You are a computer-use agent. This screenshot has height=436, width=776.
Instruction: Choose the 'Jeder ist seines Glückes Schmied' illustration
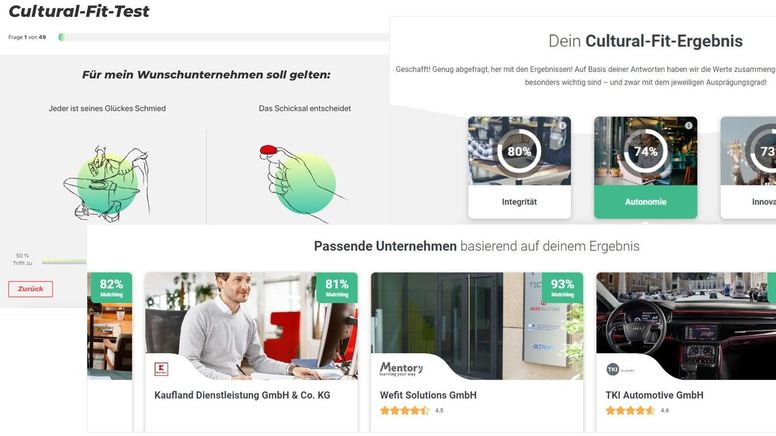click(107, 183)
